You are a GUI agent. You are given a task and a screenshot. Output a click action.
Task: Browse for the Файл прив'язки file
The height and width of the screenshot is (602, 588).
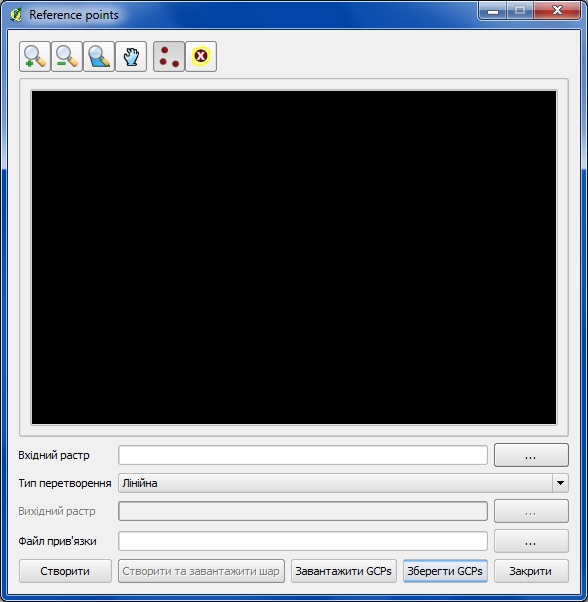pyautogui.click(x=531, y=541)
